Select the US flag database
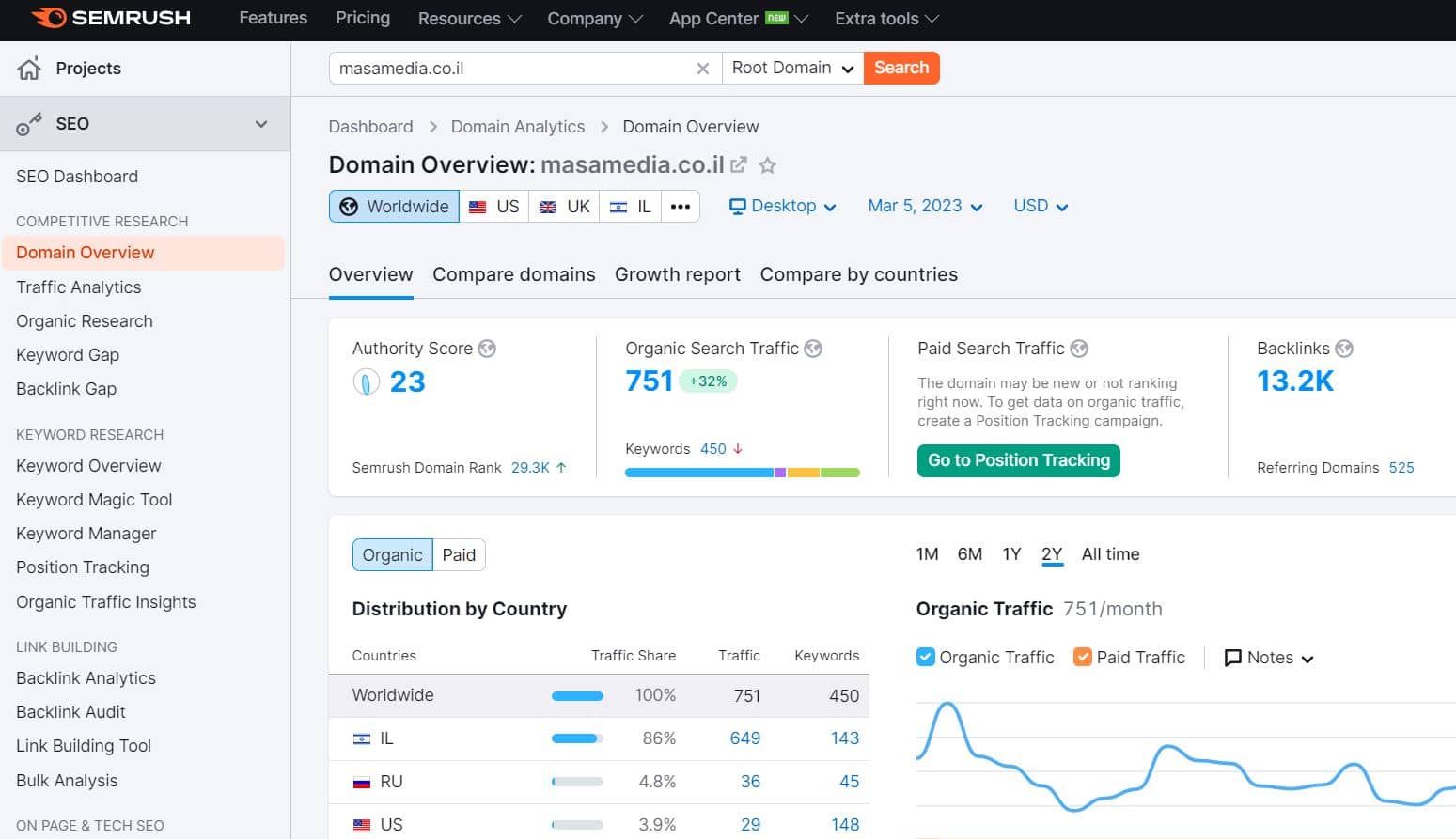 click(494, 207)
